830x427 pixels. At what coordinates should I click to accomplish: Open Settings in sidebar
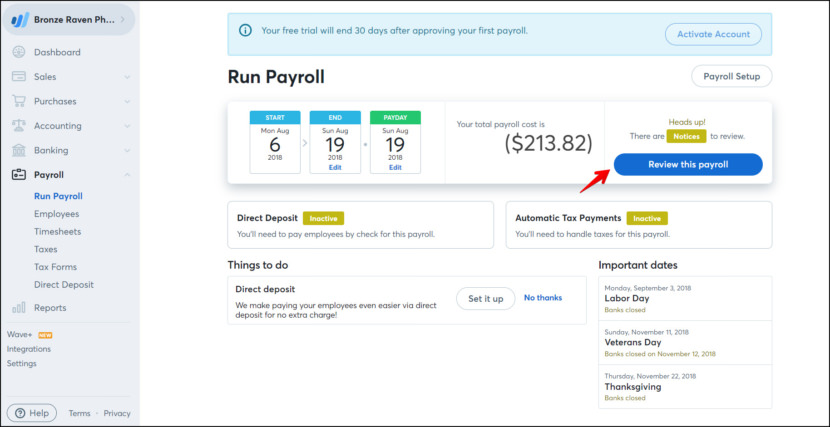(x=22, y=364)
